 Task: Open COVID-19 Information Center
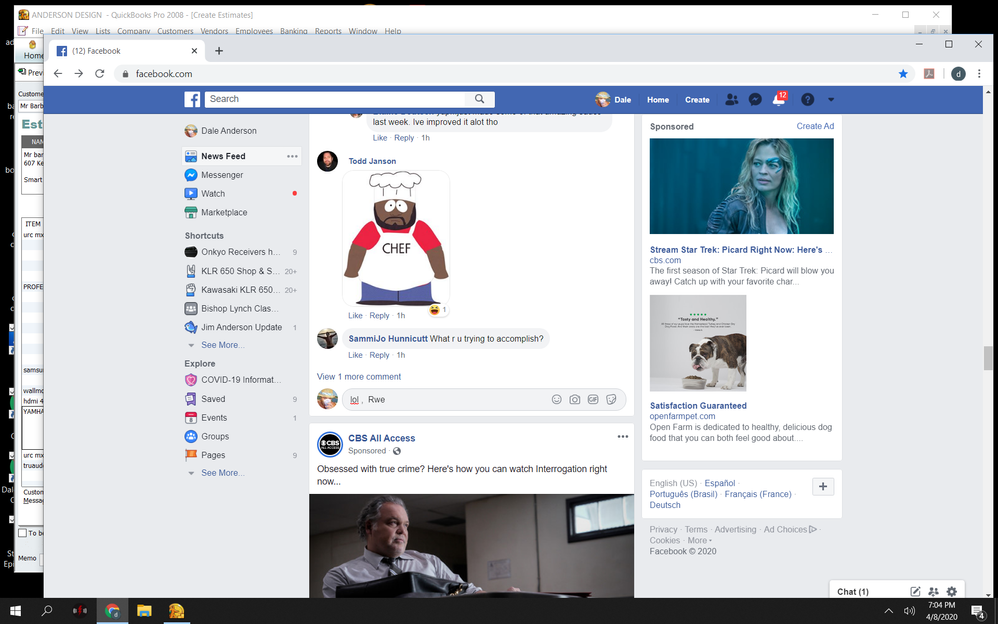click(242, 379)
